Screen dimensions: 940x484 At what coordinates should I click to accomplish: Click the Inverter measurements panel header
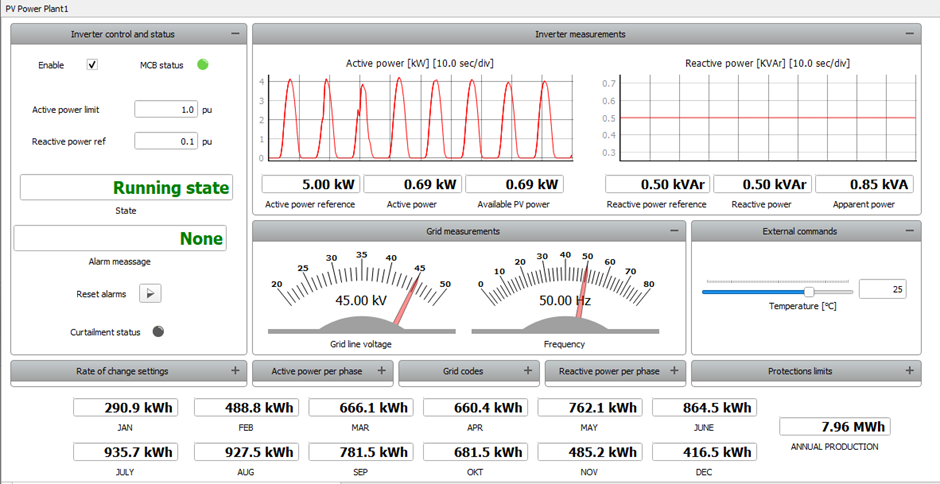pyautogui.click(x=586, y=34)
